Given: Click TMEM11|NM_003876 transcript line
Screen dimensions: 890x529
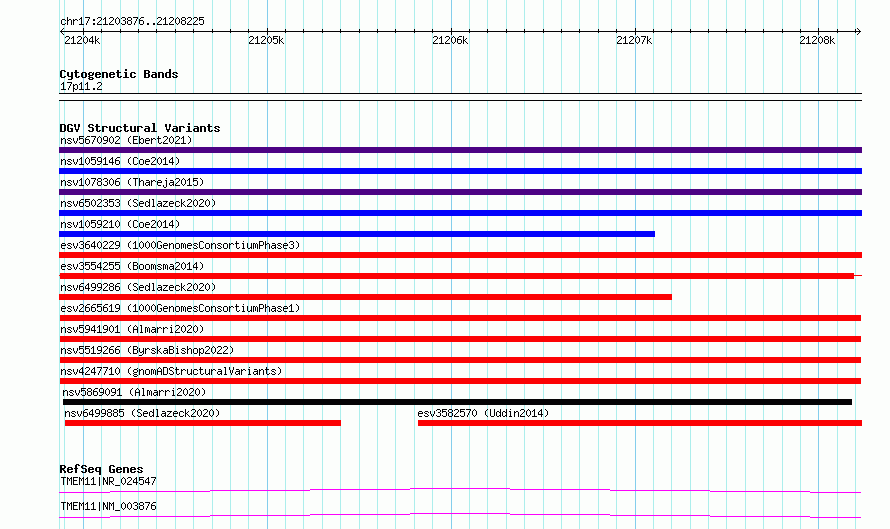Looking at the screenshot, I should coord(460,515).
